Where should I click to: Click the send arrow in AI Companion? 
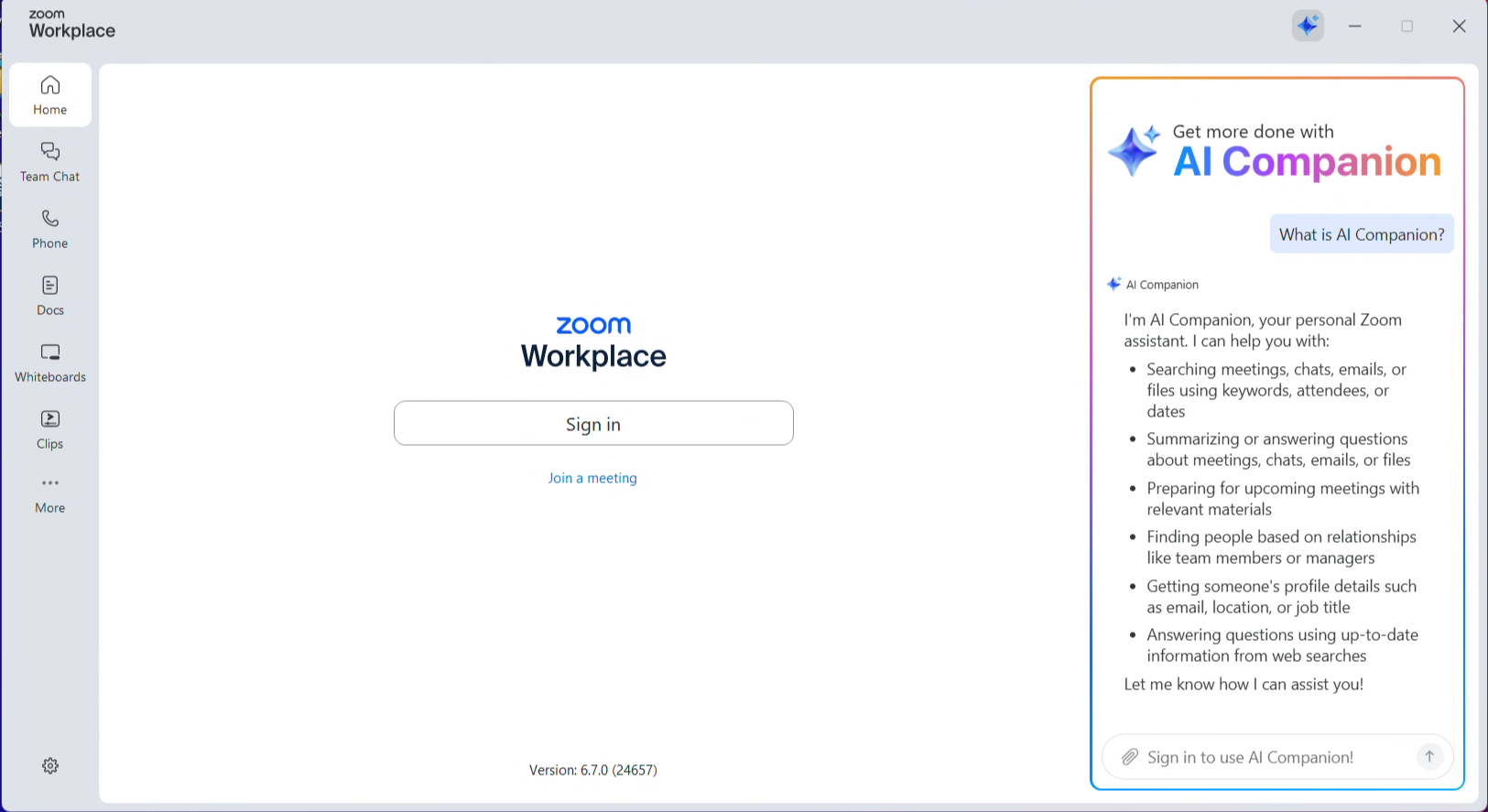coord(1429,756)
